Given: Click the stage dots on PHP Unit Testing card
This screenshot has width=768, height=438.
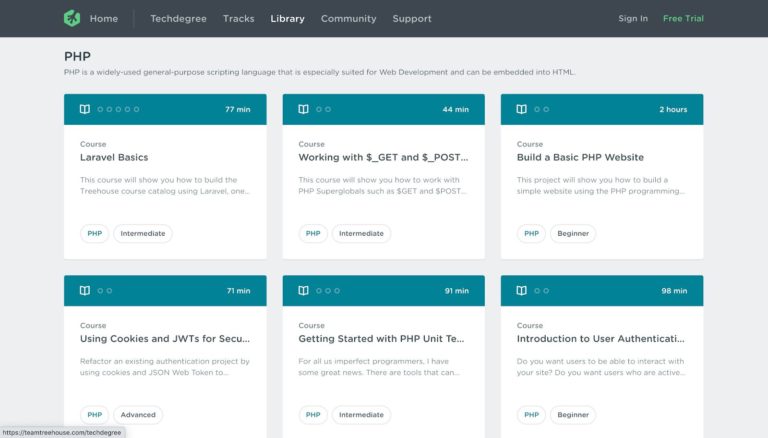Looking at the screenshot, I should pos(328,291).
